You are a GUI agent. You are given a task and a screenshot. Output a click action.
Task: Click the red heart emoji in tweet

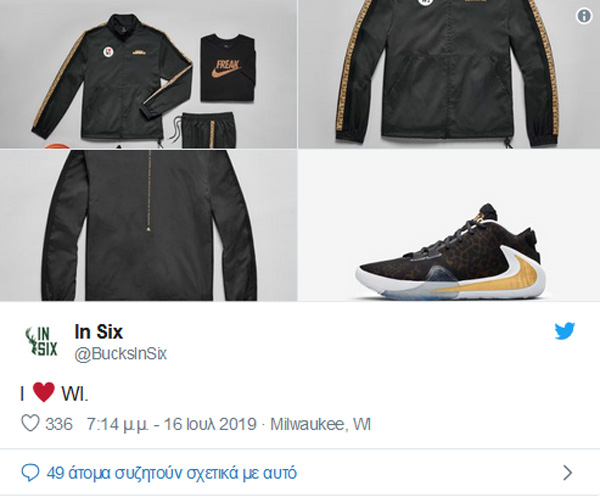(44, 393)
